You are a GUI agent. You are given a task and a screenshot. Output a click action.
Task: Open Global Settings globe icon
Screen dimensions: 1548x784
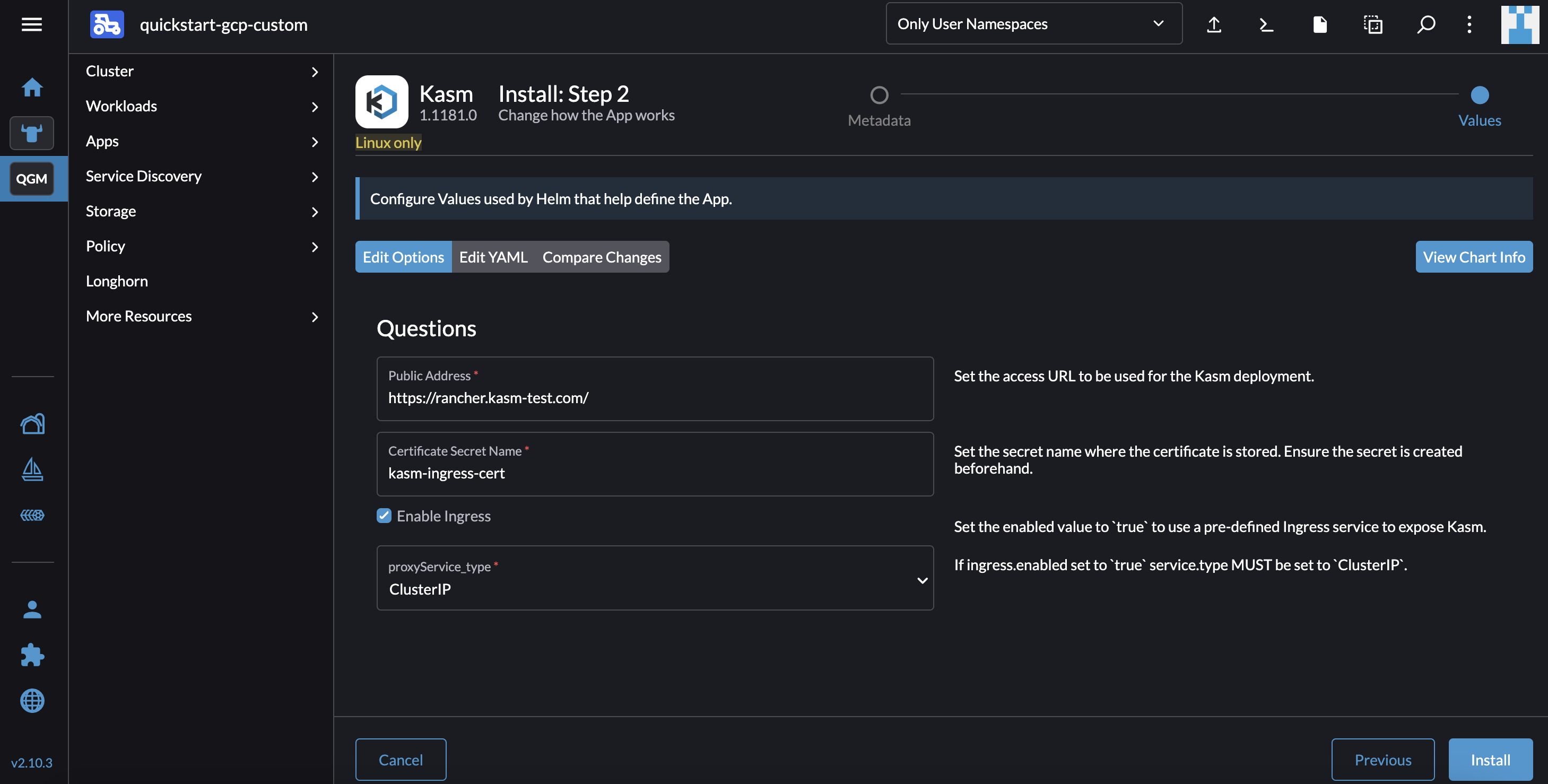click(x=32, y=701)
